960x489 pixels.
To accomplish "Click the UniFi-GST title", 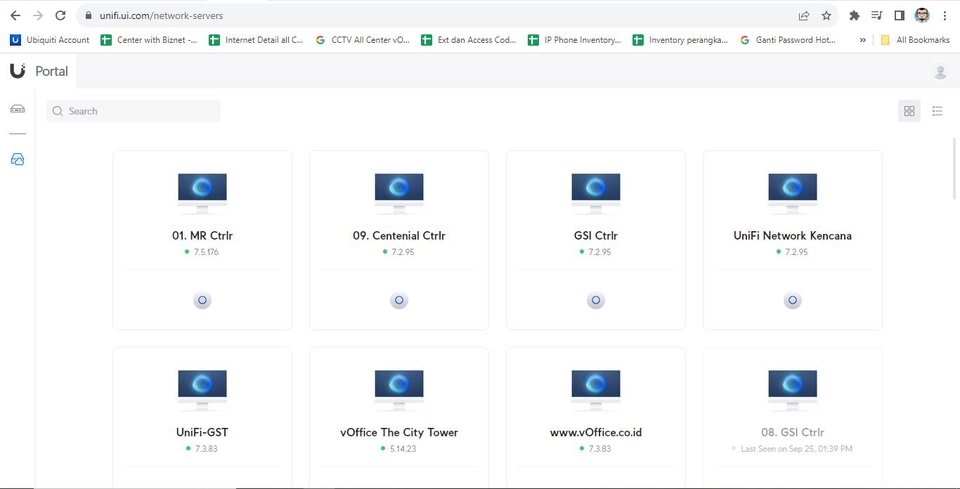I will click(x=202, y=432).
